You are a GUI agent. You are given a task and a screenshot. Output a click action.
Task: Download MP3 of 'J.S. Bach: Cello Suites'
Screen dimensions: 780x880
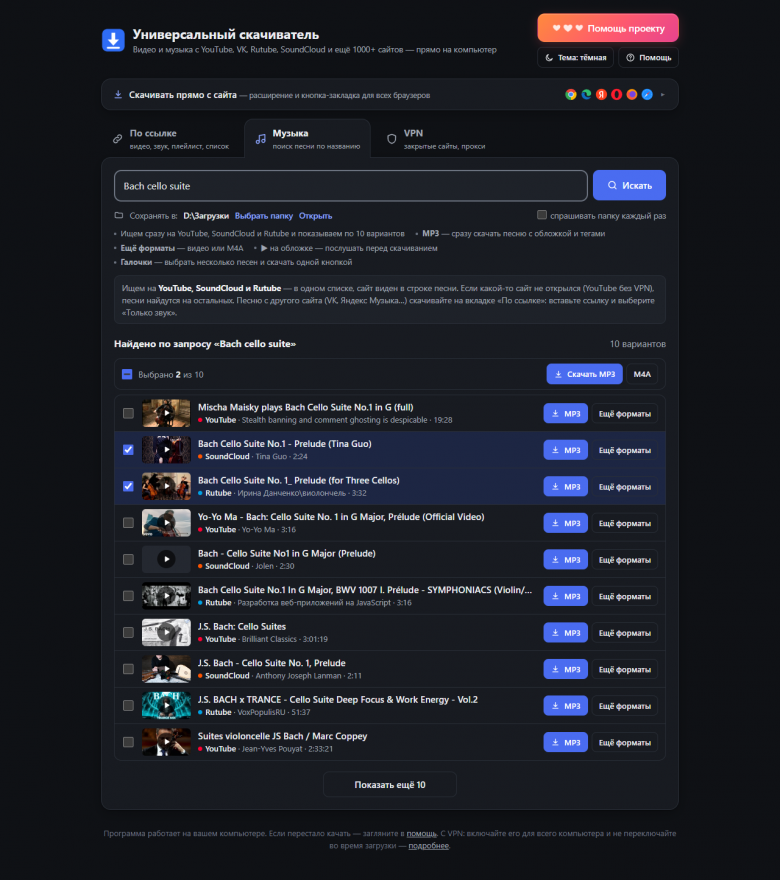566,632
